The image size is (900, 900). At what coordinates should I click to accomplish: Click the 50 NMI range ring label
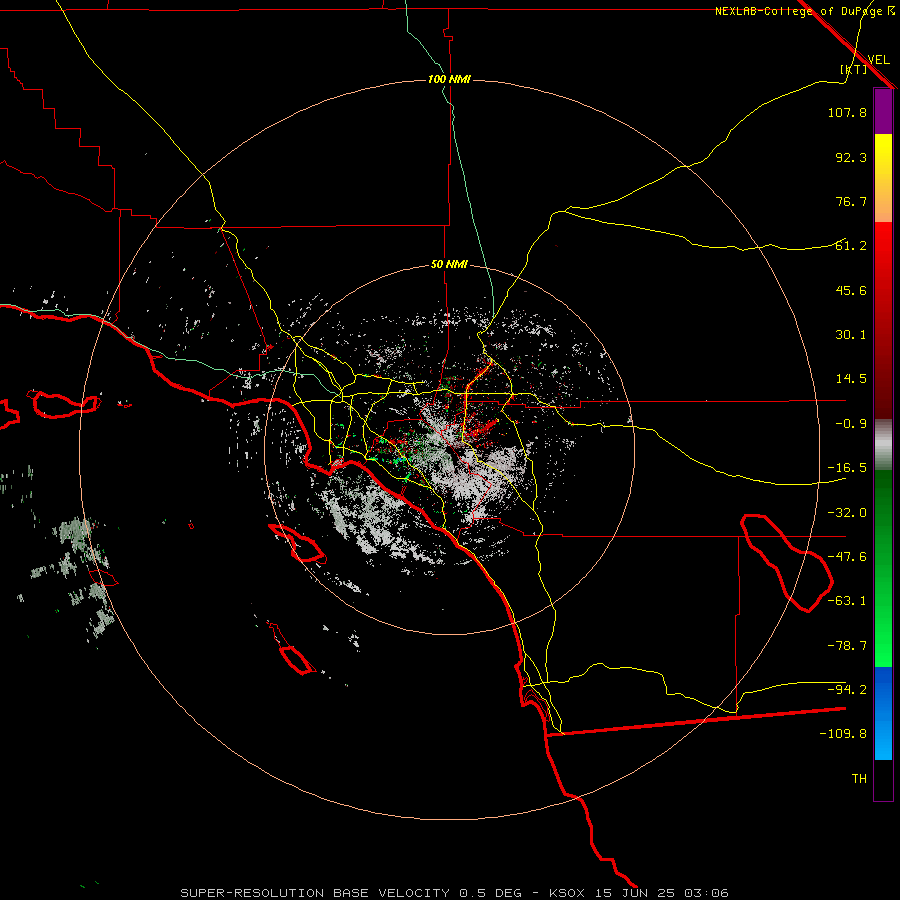pos(449,264)
